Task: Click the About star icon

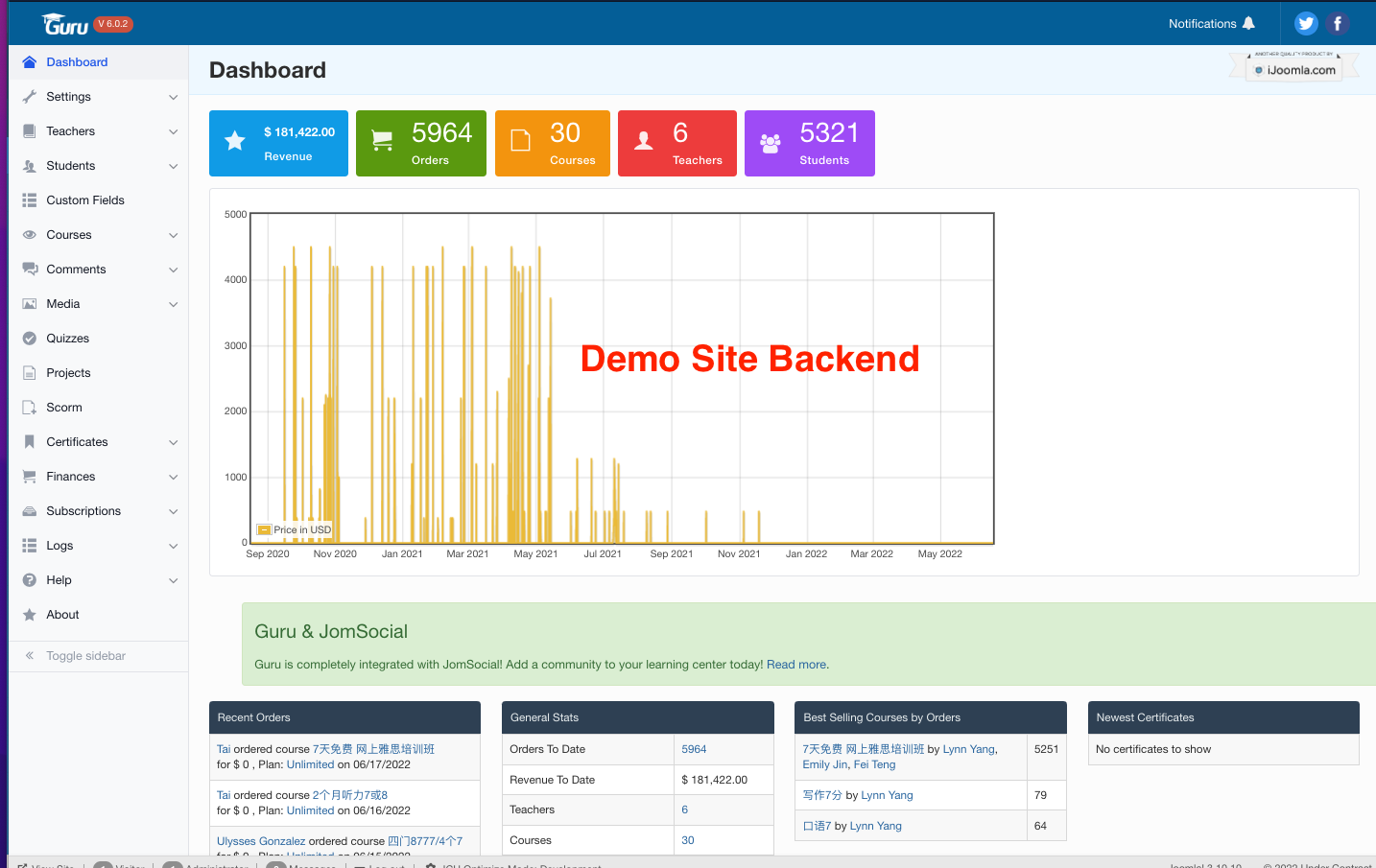Action: click(x=30, y=615)
